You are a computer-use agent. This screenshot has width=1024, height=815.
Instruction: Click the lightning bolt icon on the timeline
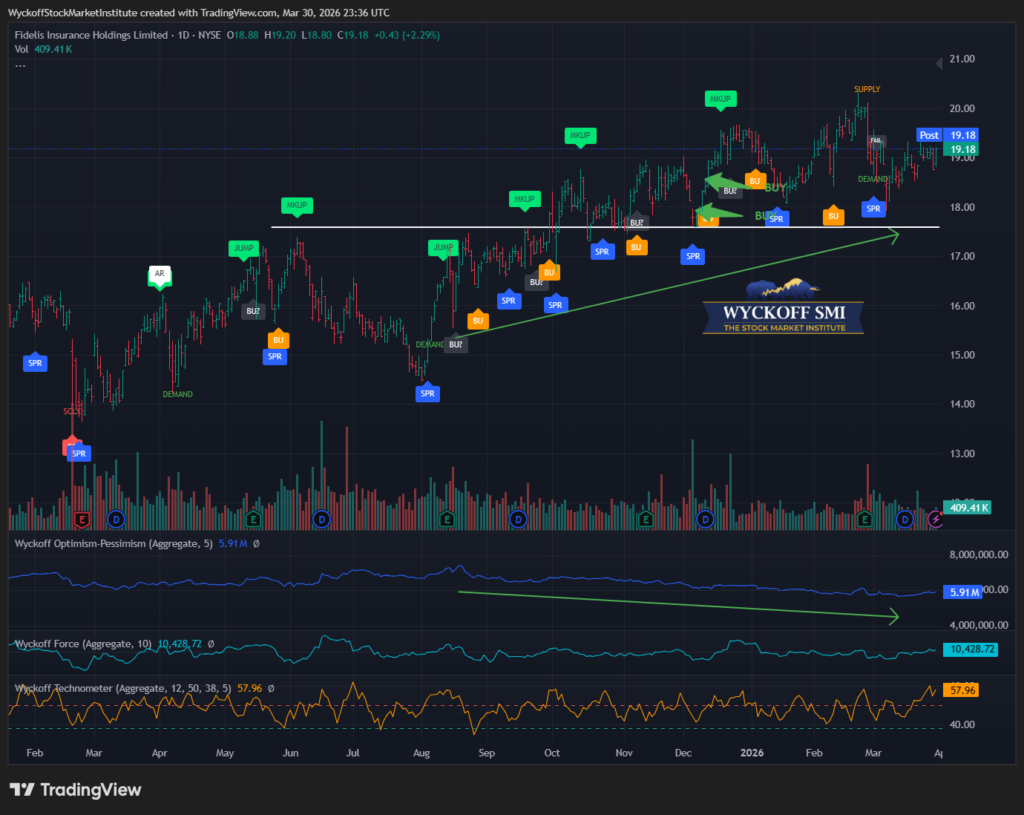[935, 519]
